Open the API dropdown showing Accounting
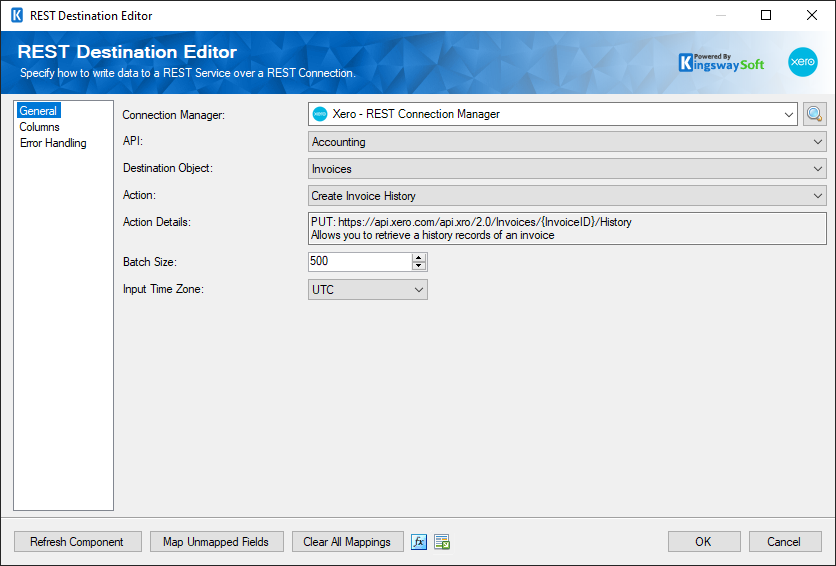836x566 pixels. click(567, 142)
